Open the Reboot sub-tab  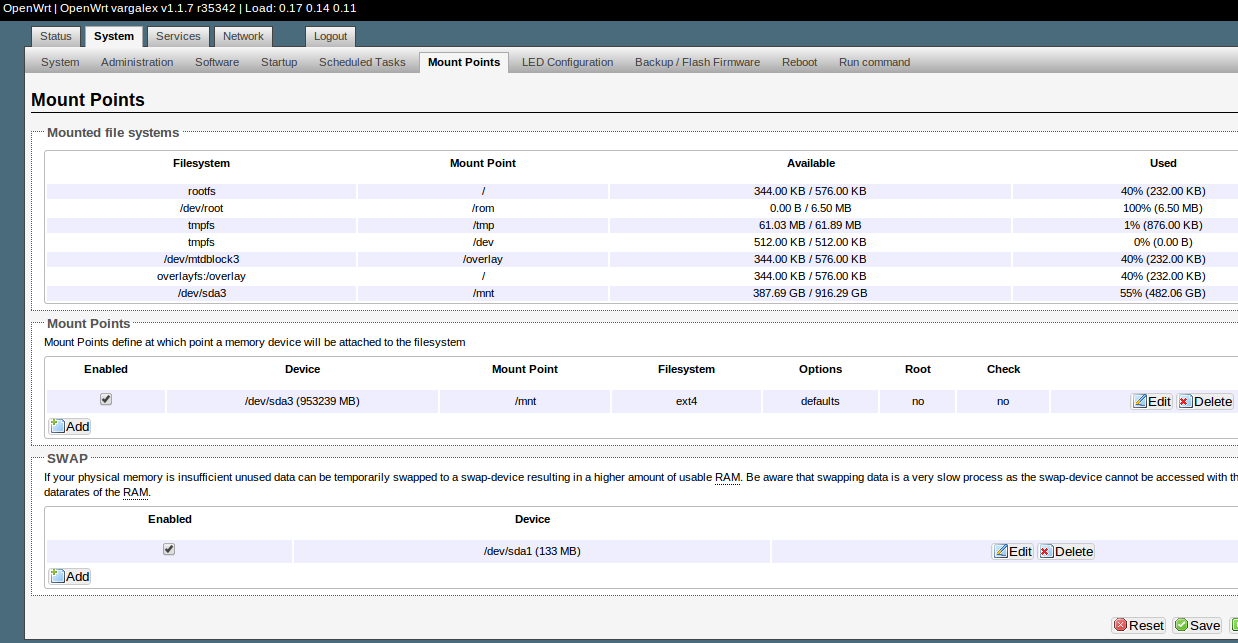tap(799, 62)
